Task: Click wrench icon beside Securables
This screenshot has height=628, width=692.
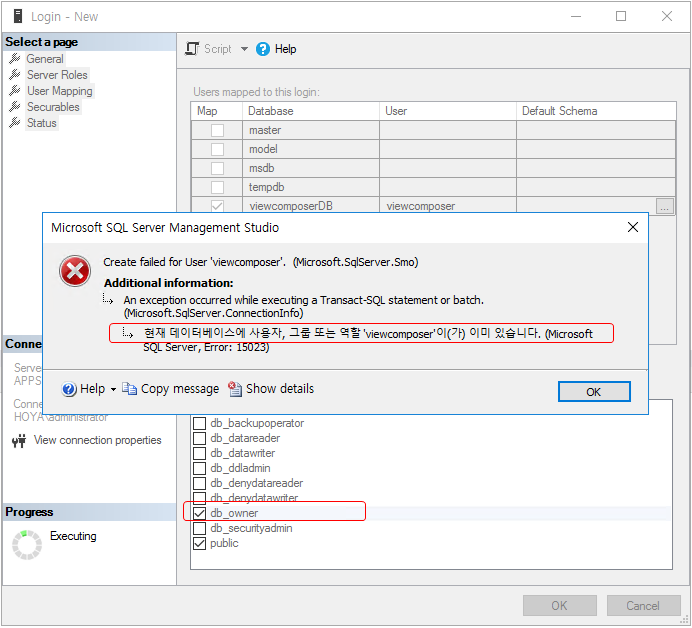Action: (15, 106)
